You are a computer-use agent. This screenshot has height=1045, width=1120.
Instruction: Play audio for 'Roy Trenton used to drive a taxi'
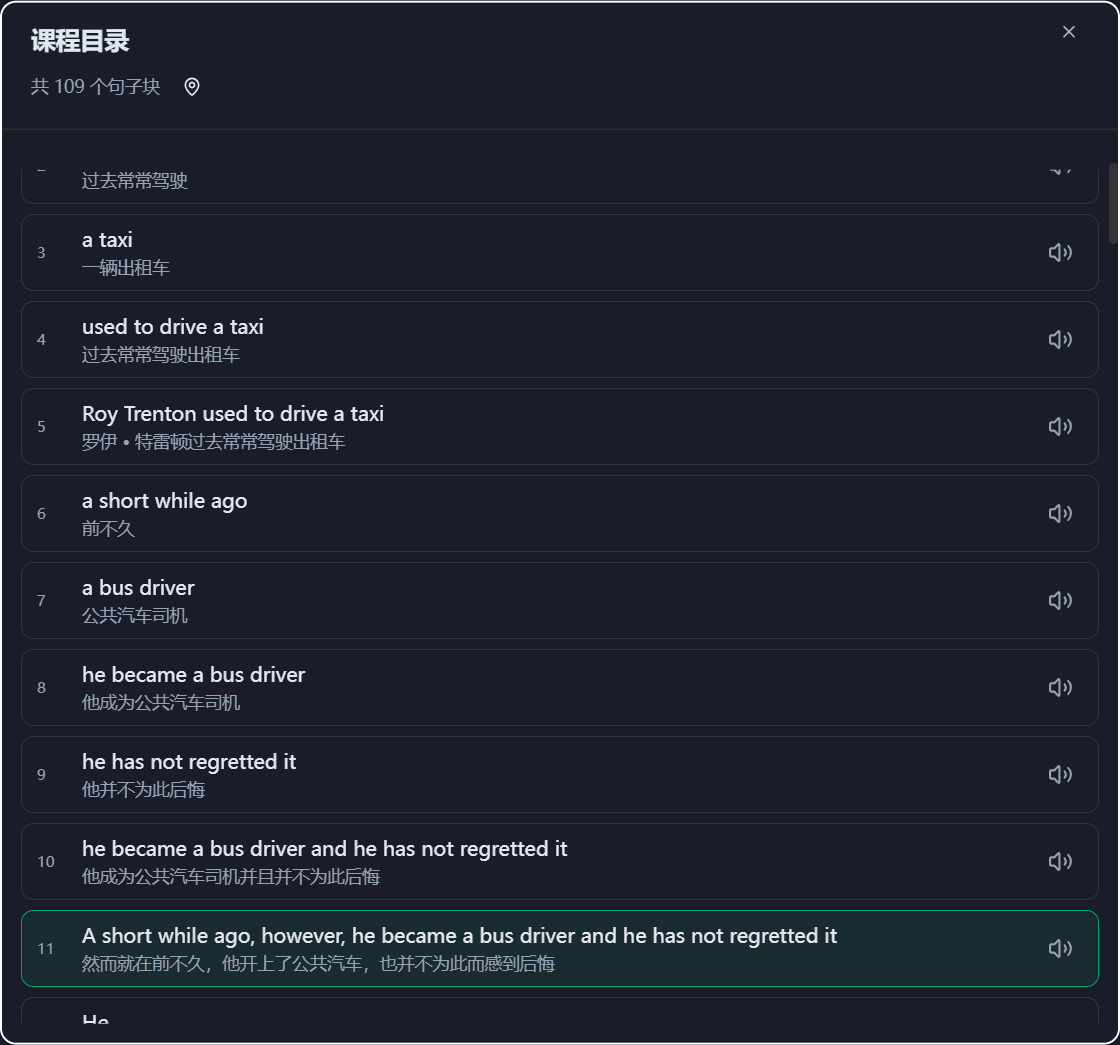tap(1060, 427)
